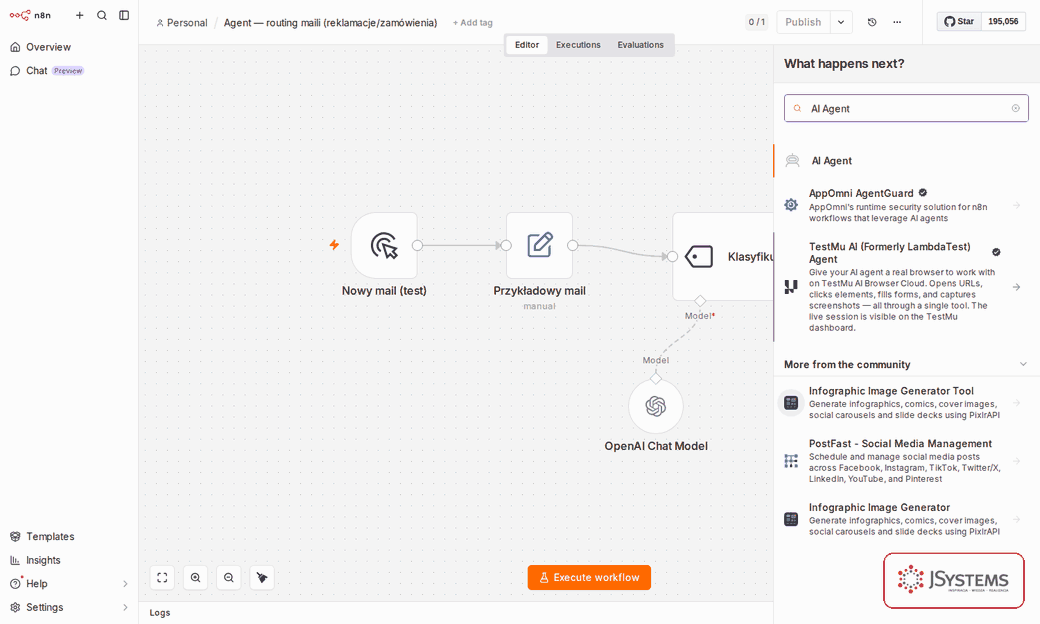
Task: Toggle the sidebar collapse icon
Action: point(124,15)
